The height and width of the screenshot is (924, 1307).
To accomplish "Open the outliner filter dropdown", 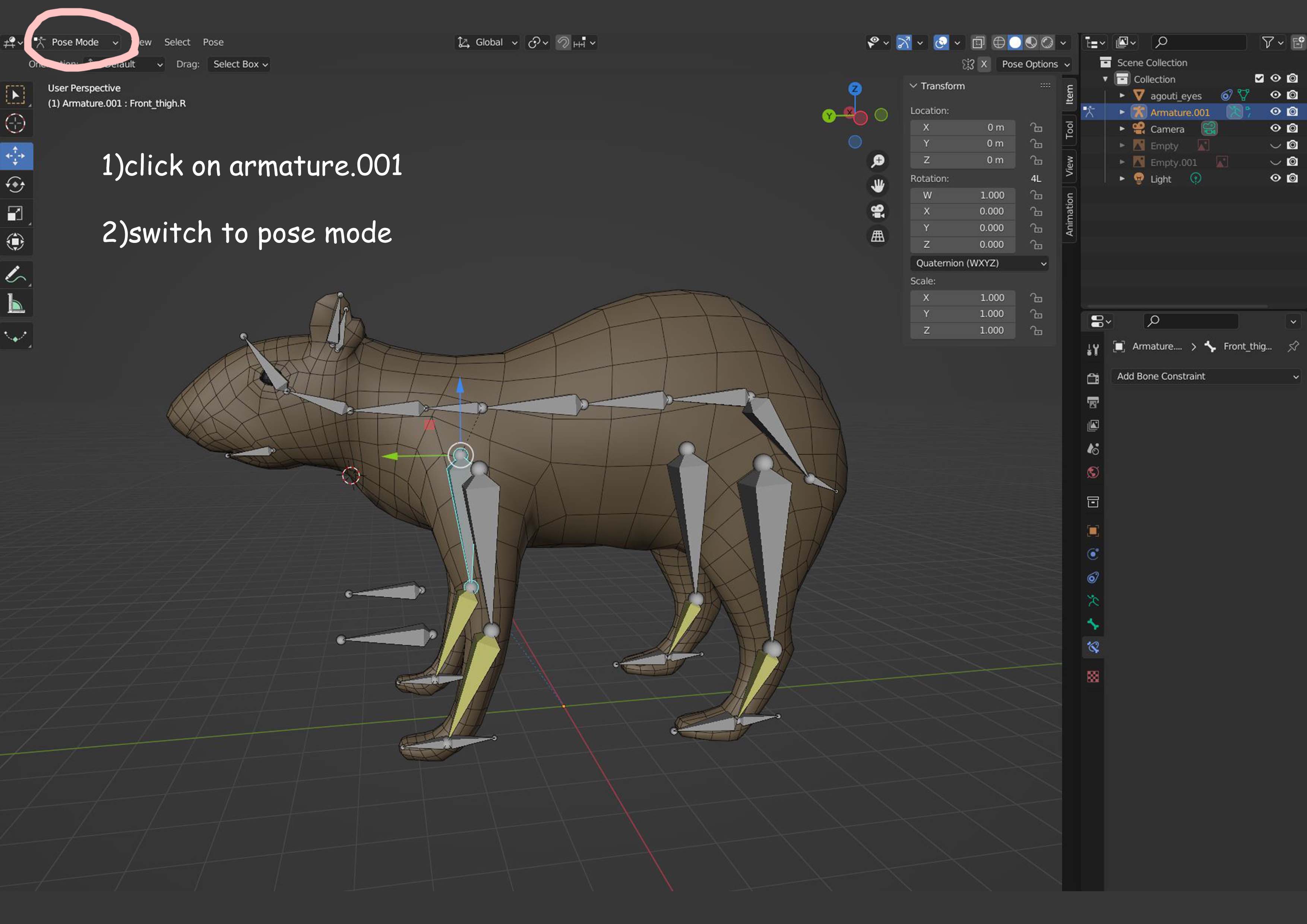I will click(x=1273, y=42).
